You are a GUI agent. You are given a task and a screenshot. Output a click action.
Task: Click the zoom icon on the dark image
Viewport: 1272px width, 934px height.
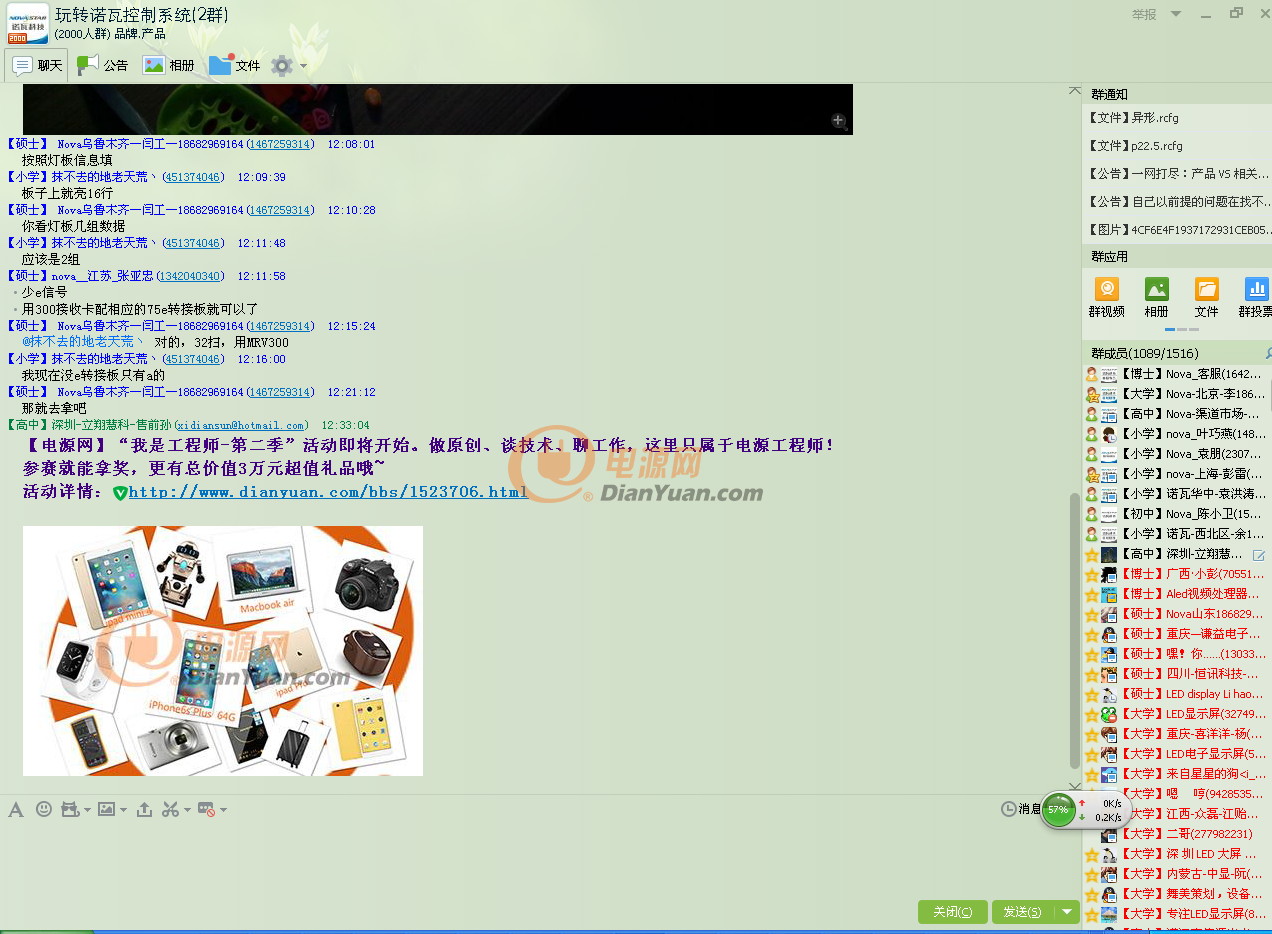tap(839, 121)
